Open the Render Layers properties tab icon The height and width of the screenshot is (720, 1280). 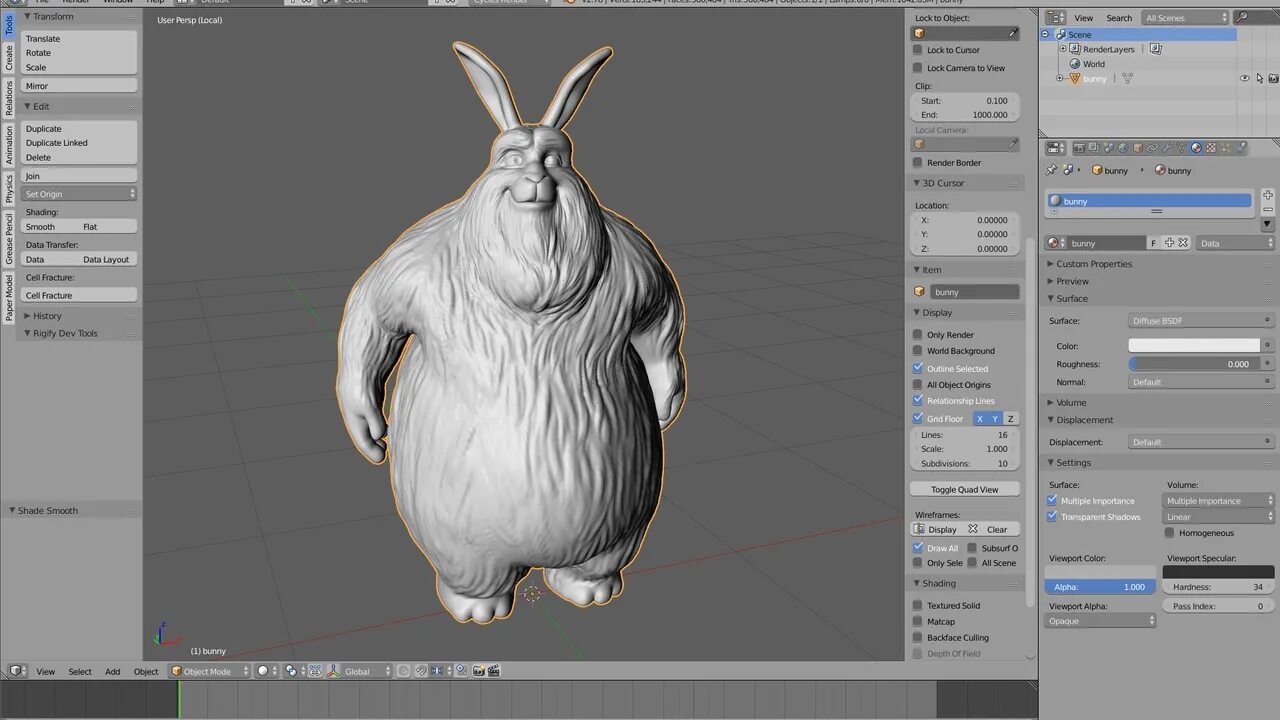[1093, 147]
